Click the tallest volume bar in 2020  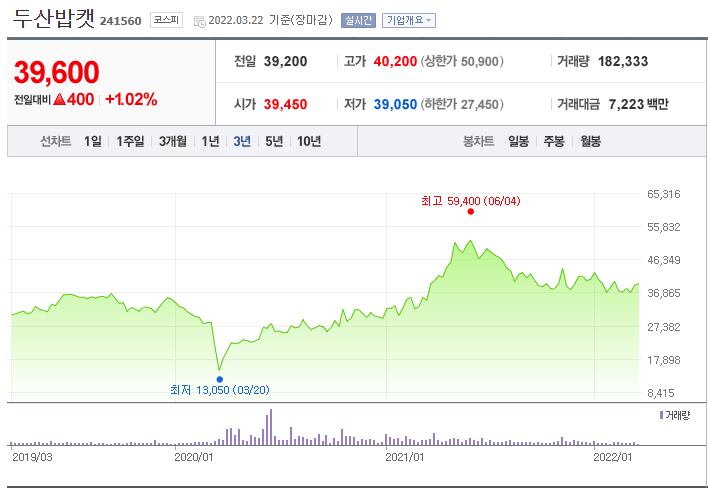pyautogui.click(x=271, y=427)
